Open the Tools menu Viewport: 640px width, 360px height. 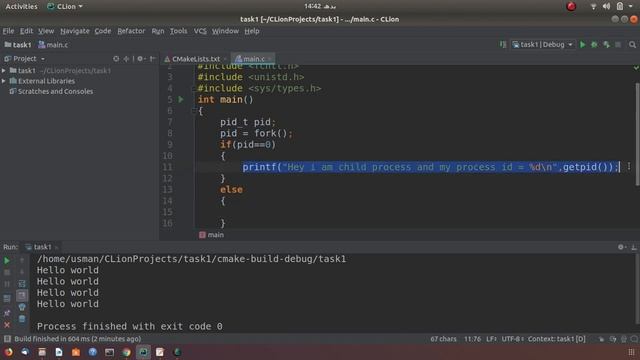[178, 31]
